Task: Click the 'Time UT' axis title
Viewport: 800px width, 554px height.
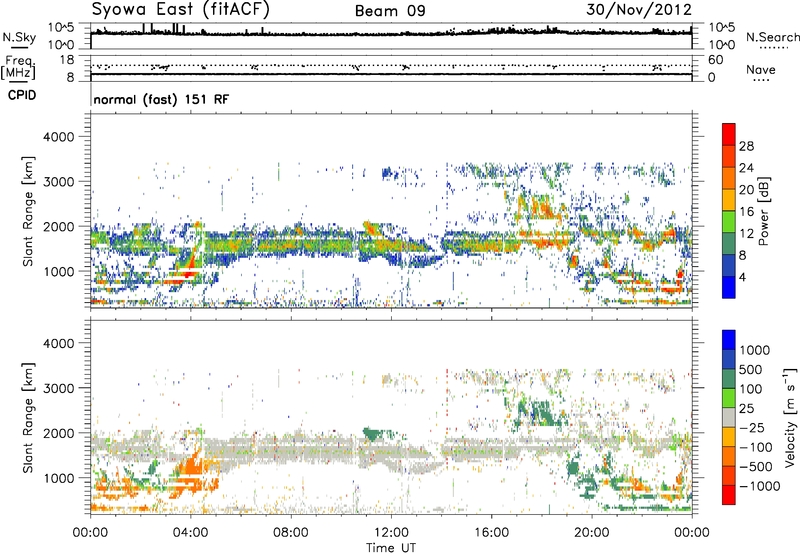Action: click(x=391, y=548)
